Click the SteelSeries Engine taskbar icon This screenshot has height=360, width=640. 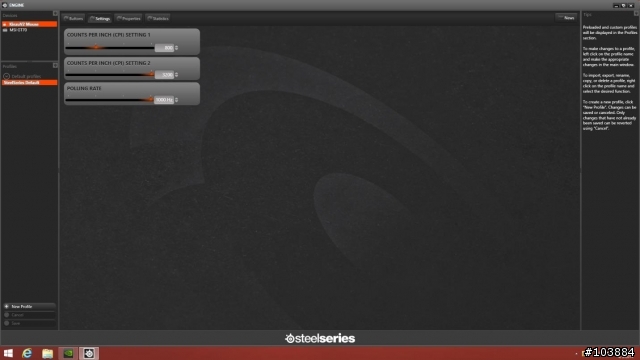[x=89, y=353]
